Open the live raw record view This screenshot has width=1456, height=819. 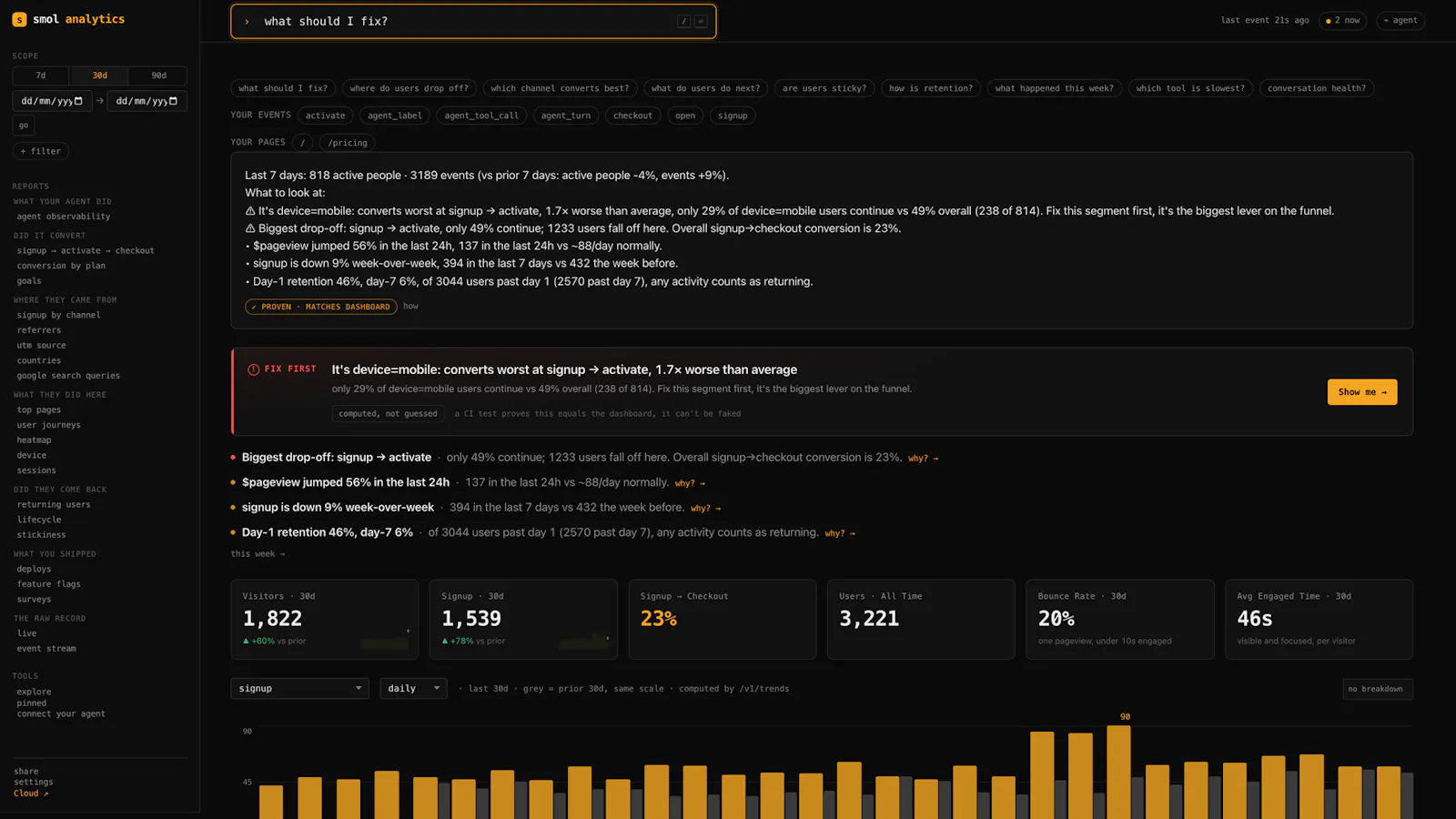pyautogui.click(x=27, y=634)
